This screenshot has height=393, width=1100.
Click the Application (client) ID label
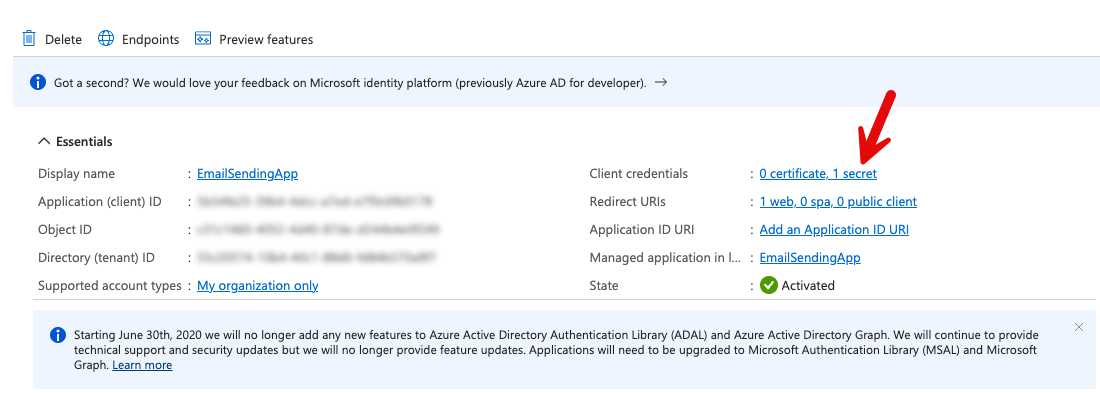click(100, 202)
